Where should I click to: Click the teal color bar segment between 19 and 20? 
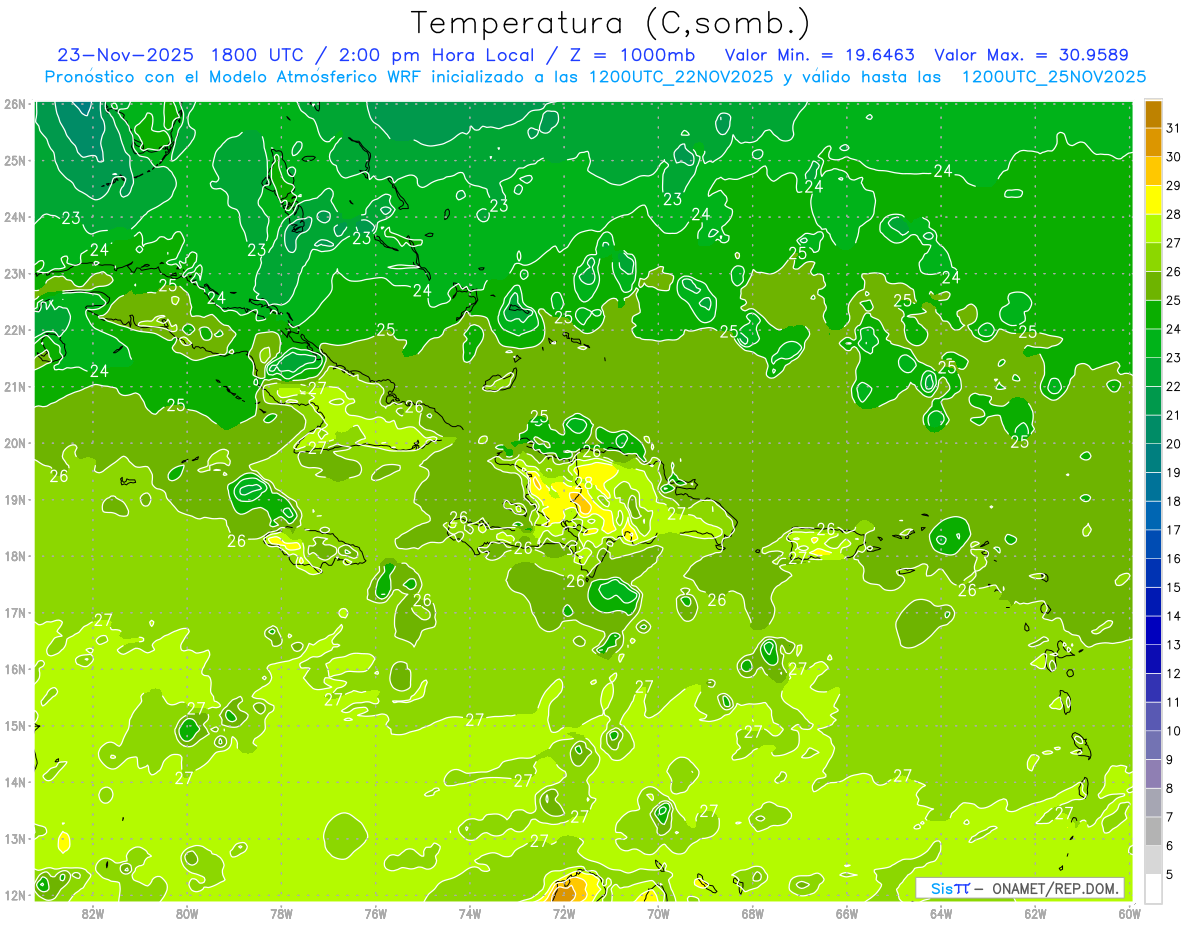tap(1153, 458)
